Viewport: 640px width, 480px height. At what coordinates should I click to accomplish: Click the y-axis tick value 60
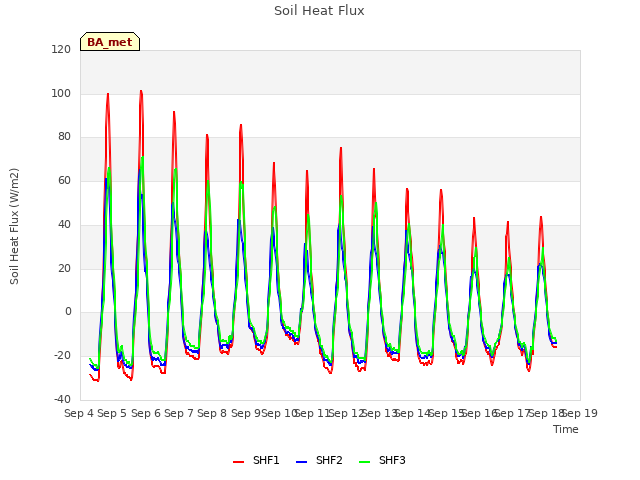click(x=64, y=180)
